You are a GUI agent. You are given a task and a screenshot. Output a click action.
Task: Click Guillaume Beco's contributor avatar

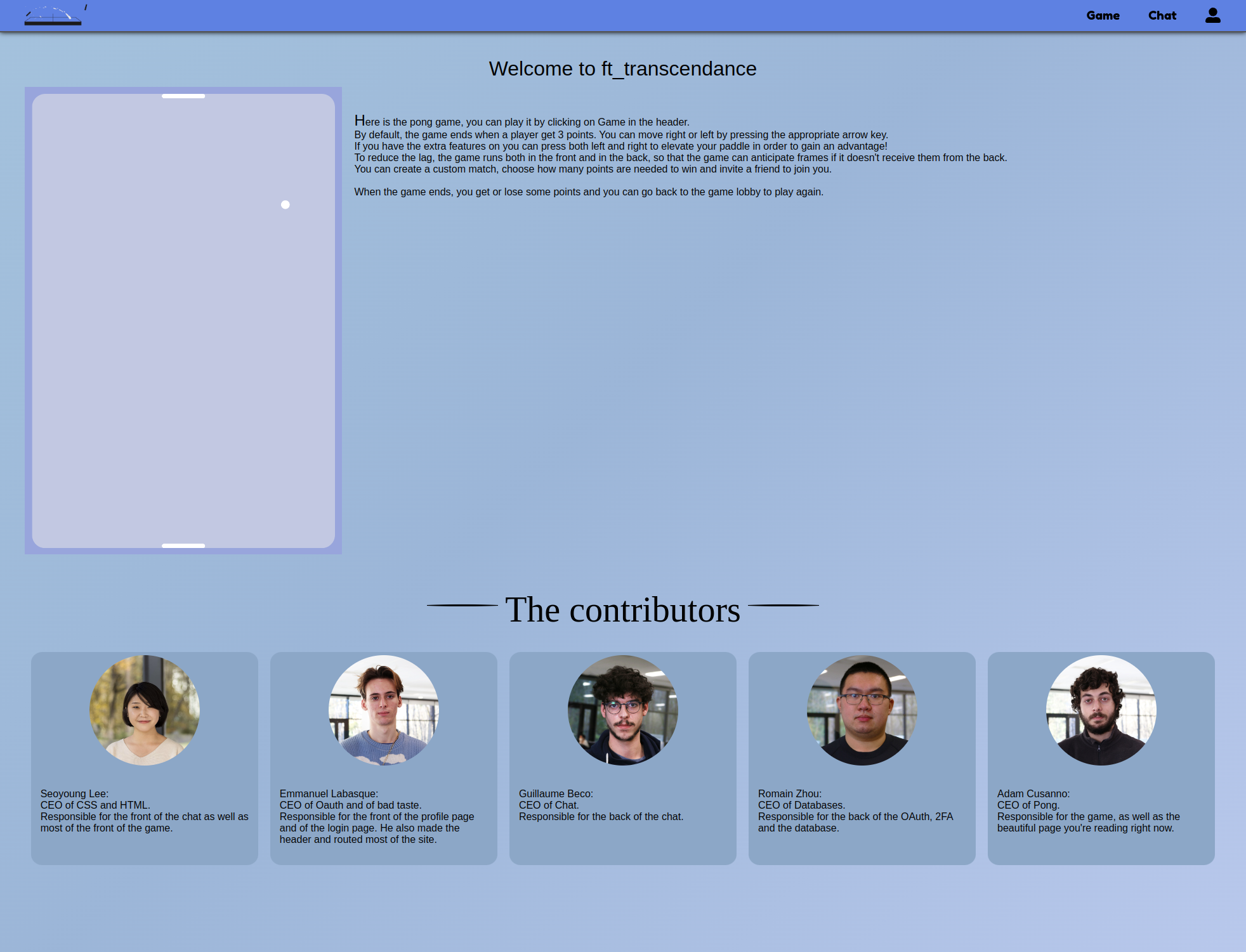tap(622, 710)
